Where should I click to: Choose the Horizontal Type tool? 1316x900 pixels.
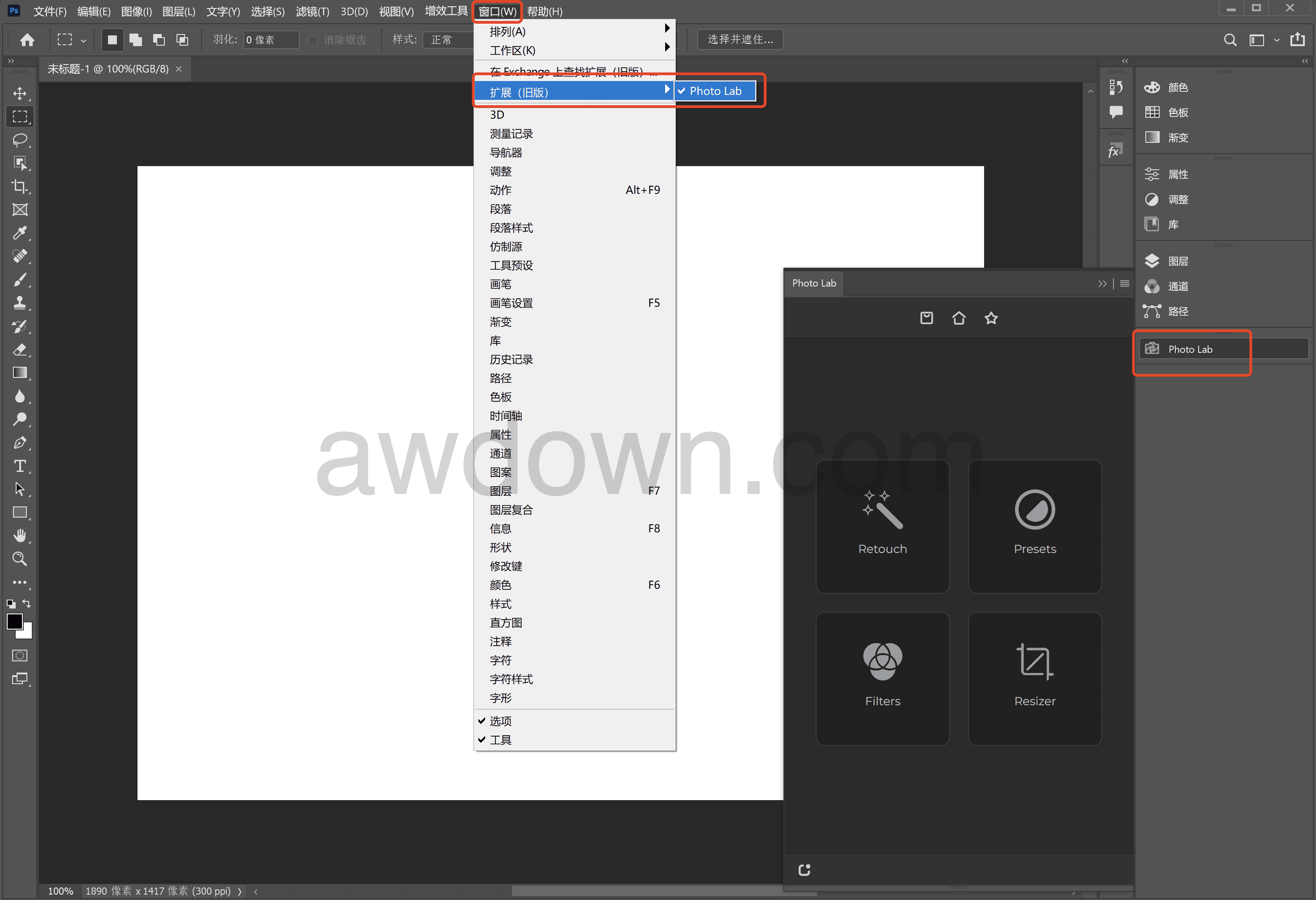(x=20, y=466)
